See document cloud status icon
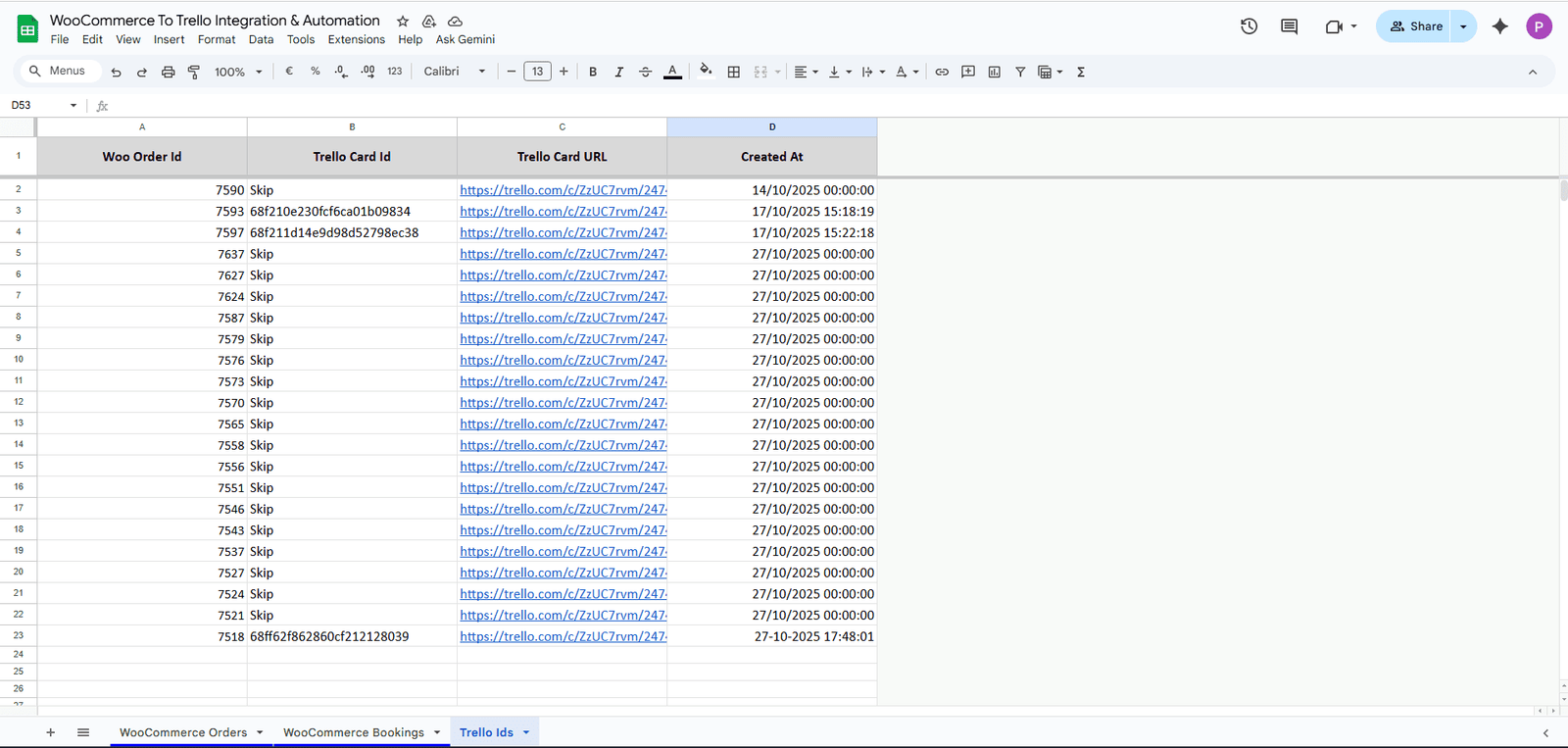The width and height of the screenshot is (1568, 748). 456,21
